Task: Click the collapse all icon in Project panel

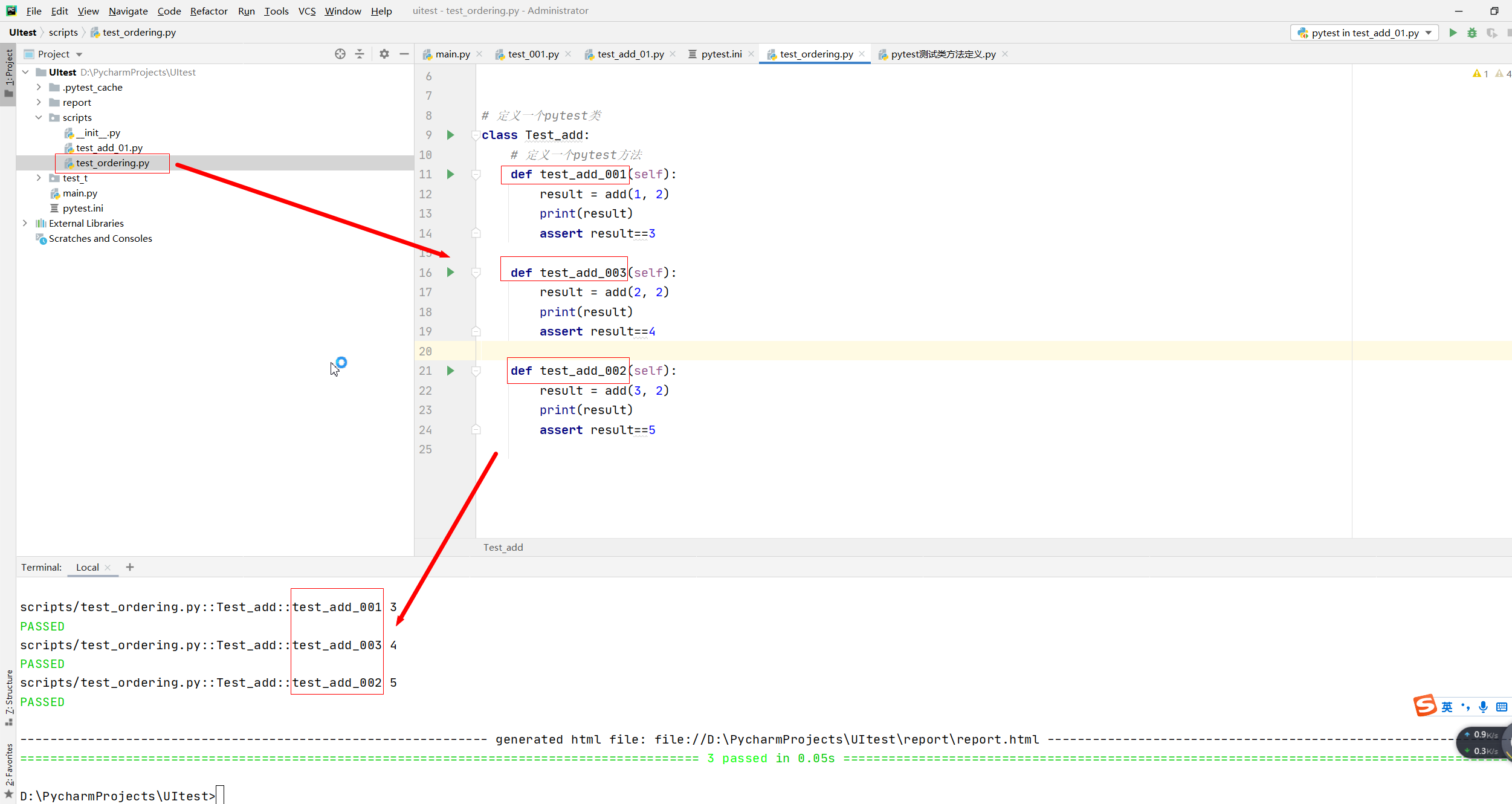Action: pos(360,54)
